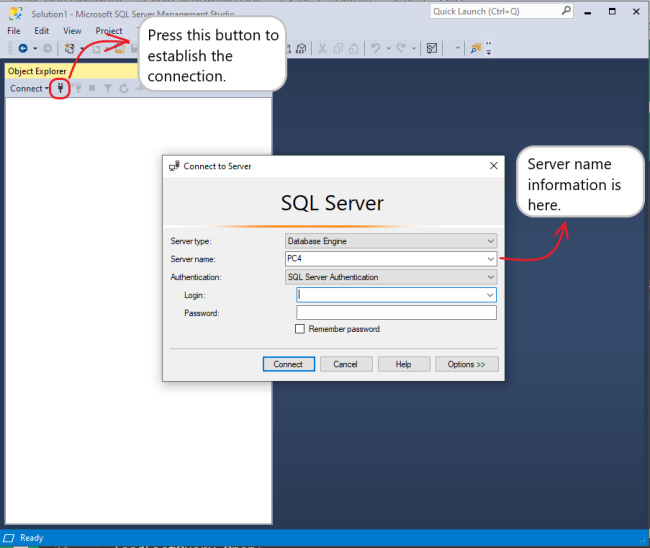
Task: Click the Activity Monitor toolbar icon
Action: pos(432,48)
